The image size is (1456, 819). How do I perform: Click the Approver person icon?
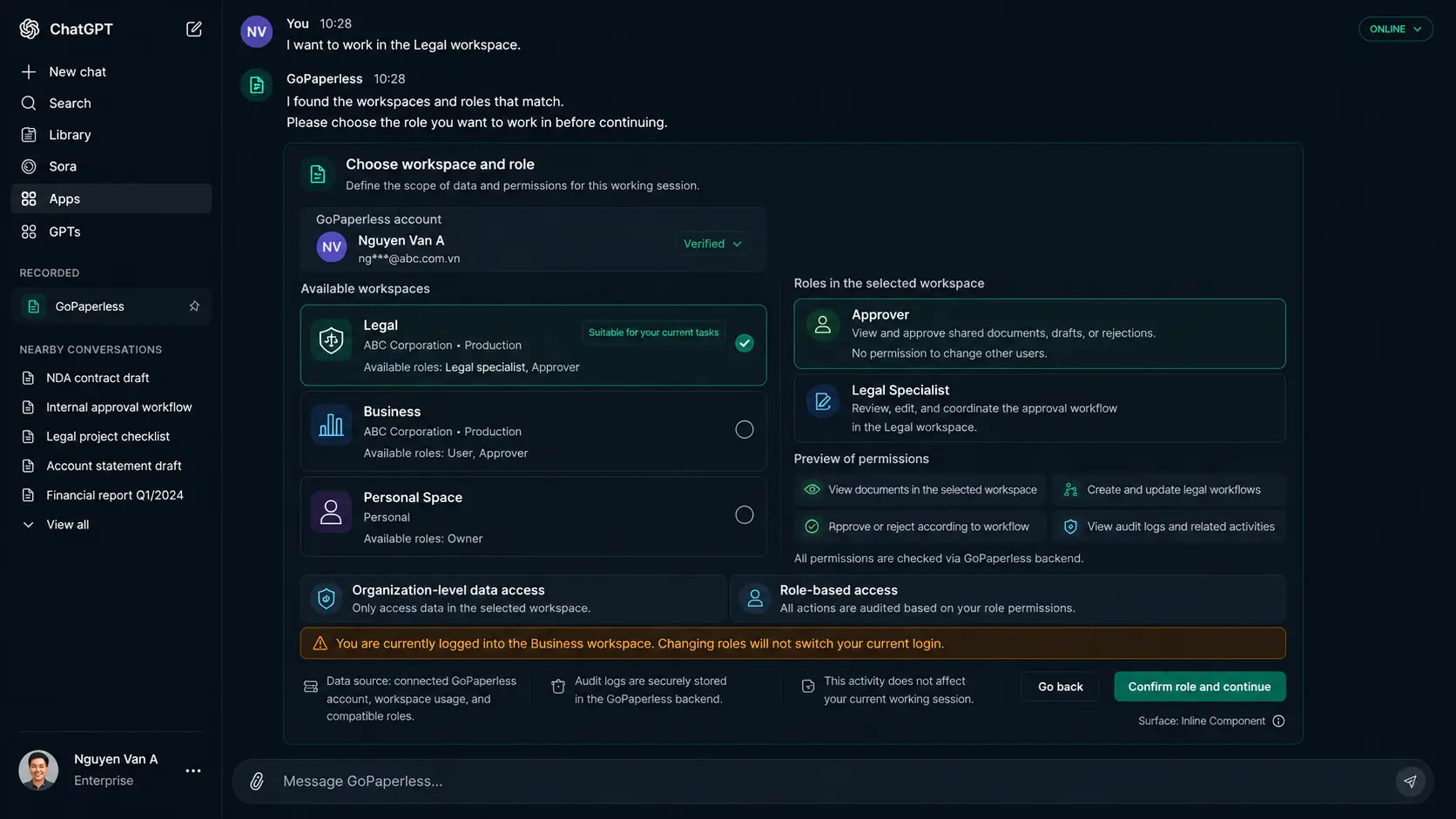[x=822, y=326]
